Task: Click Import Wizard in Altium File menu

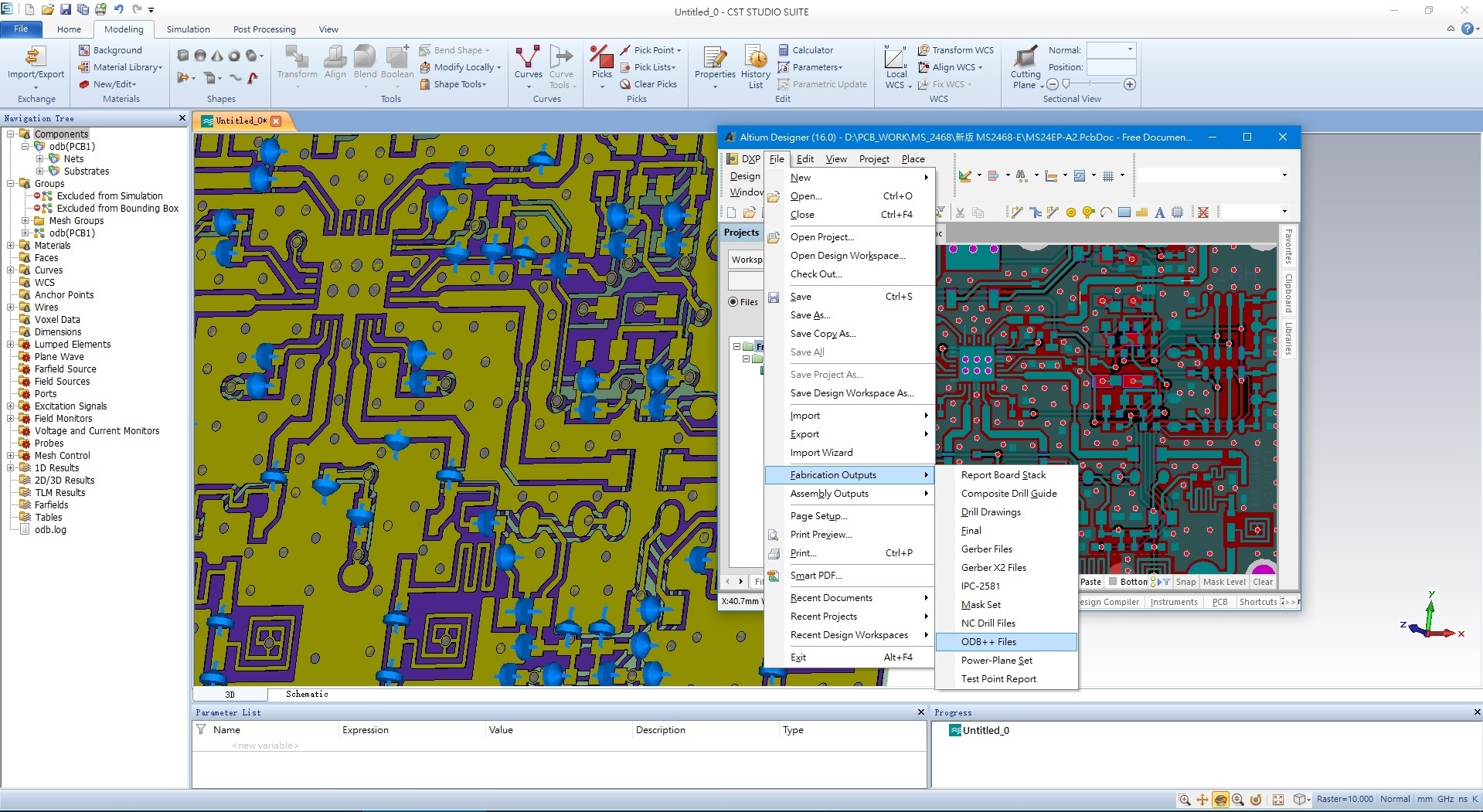Action: click(x=849, y=453)
